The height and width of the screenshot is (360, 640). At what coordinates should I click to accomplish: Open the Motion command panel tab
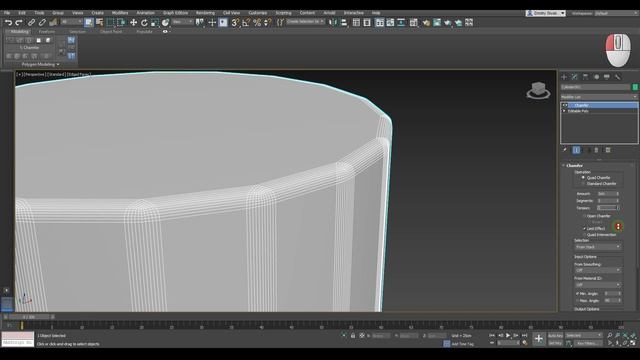(x=596, y=77)
